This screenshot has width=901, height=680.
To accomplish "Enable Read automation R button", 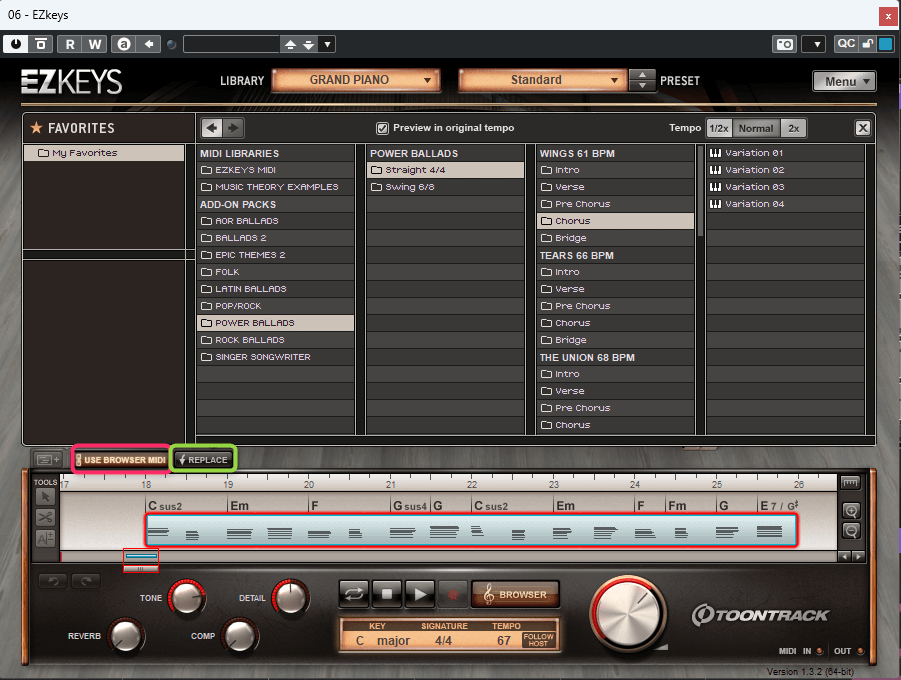I will 70,44.
